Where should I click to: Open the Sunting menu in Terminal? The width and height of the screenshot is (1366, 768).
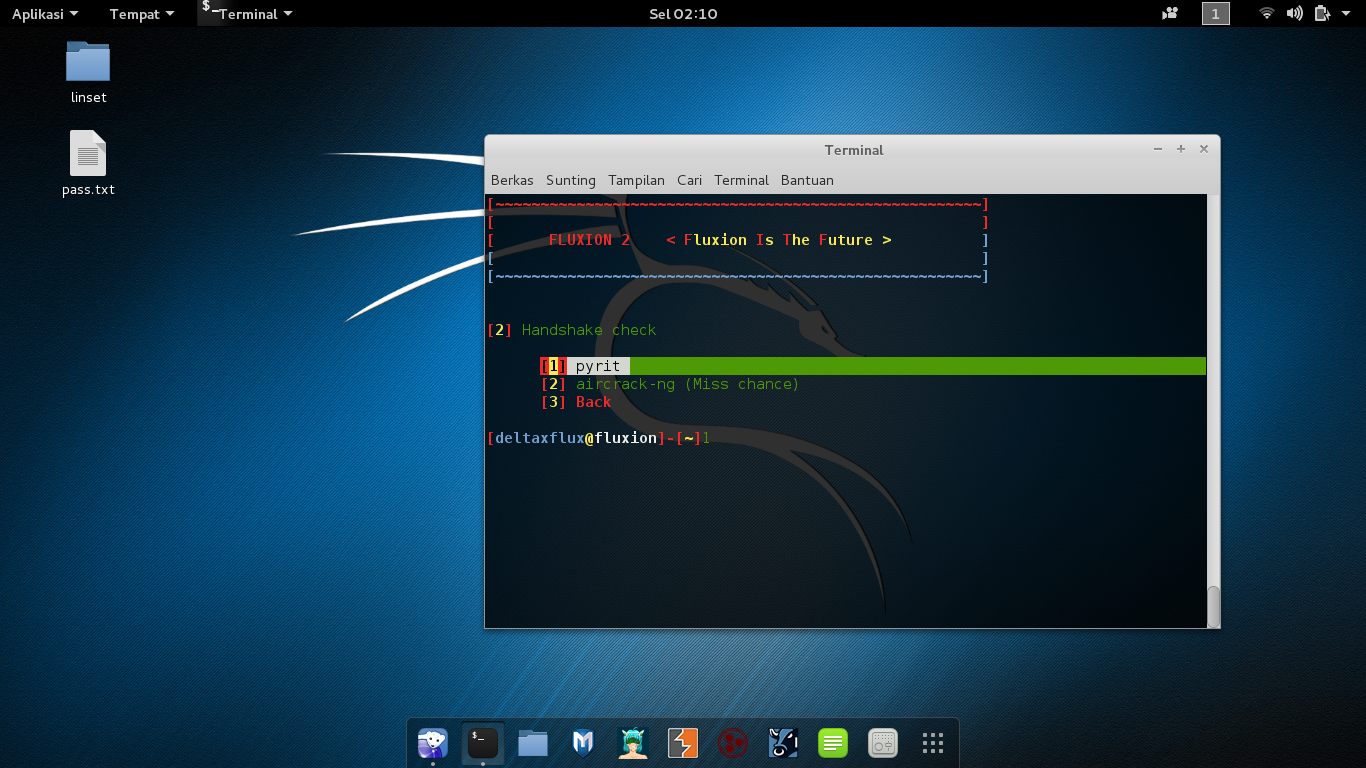(x=571, y=180)
